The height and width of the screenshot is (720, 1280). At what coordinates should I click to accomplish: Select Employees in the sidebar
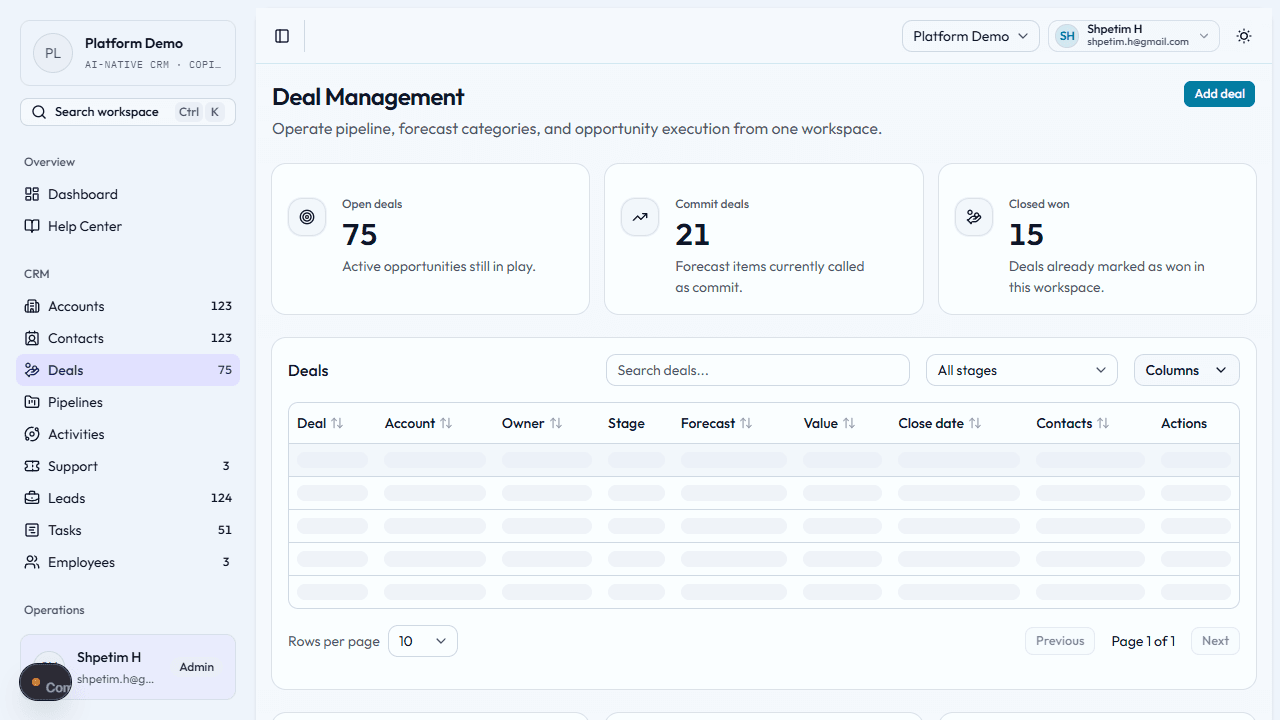[80, 562]
